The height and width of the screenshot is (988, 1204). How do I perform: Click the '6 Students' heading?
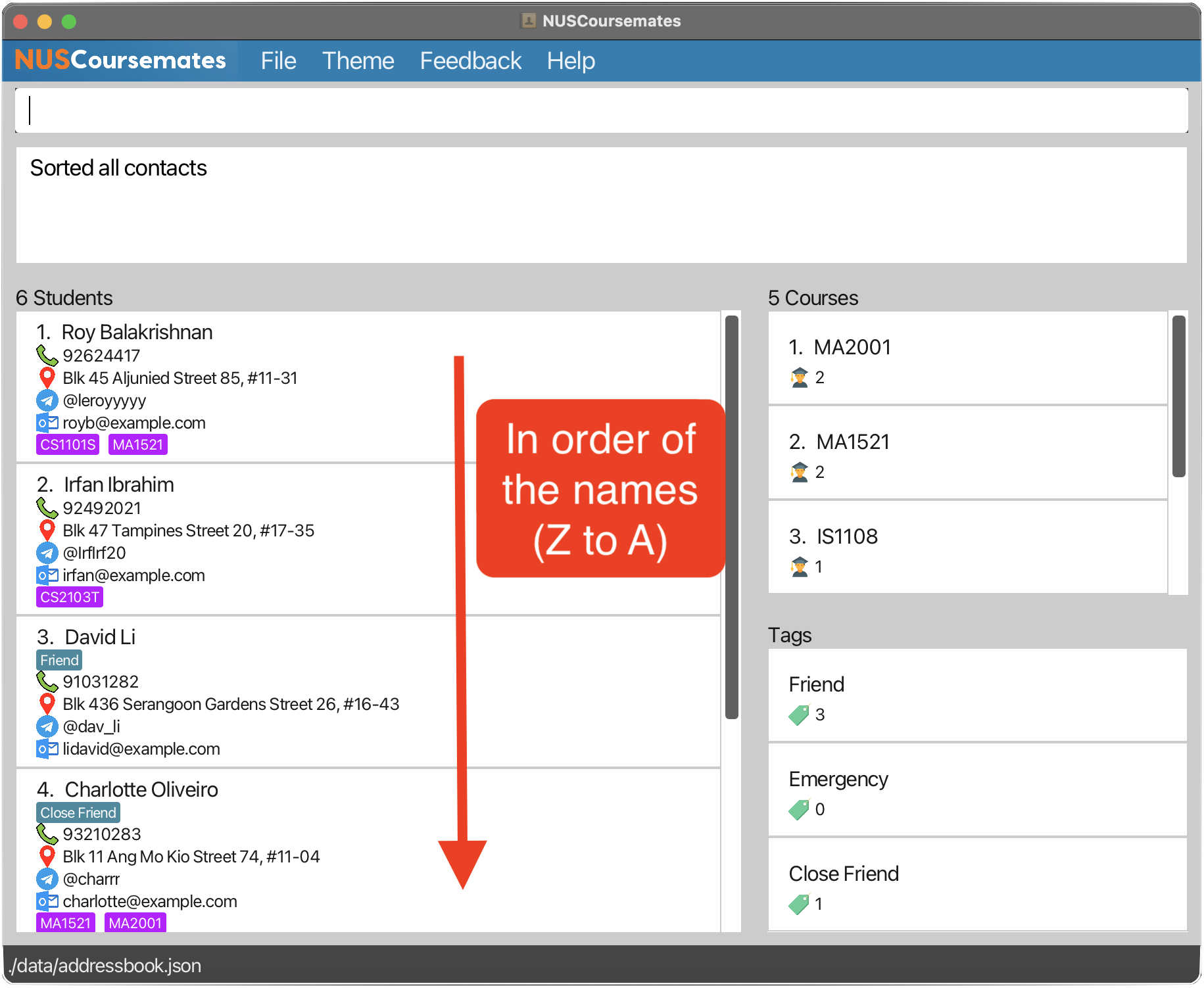(x=64, y=298)
